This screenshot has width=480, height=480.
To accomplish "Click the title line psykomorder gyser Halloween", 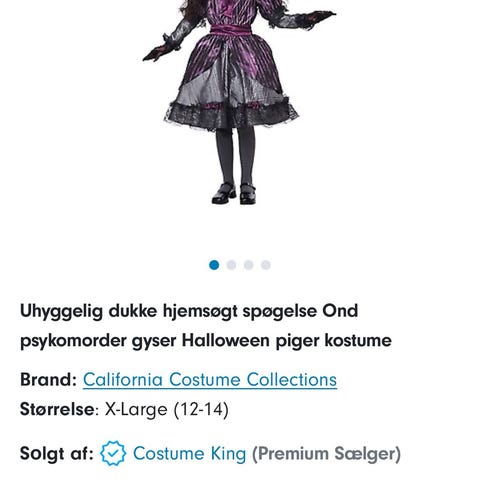I will pyautogui.click(x=206, y=341).
